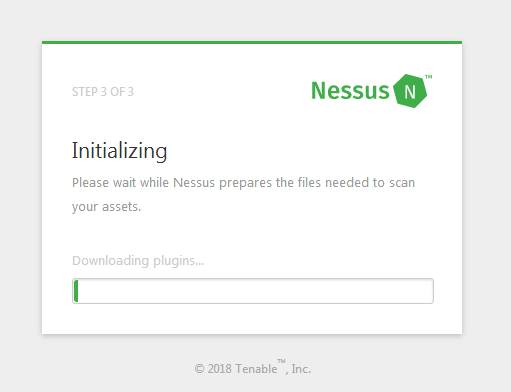Click the word Nessus in the description
The width and height of the screenshot is (511, 392).
point(194,183)
